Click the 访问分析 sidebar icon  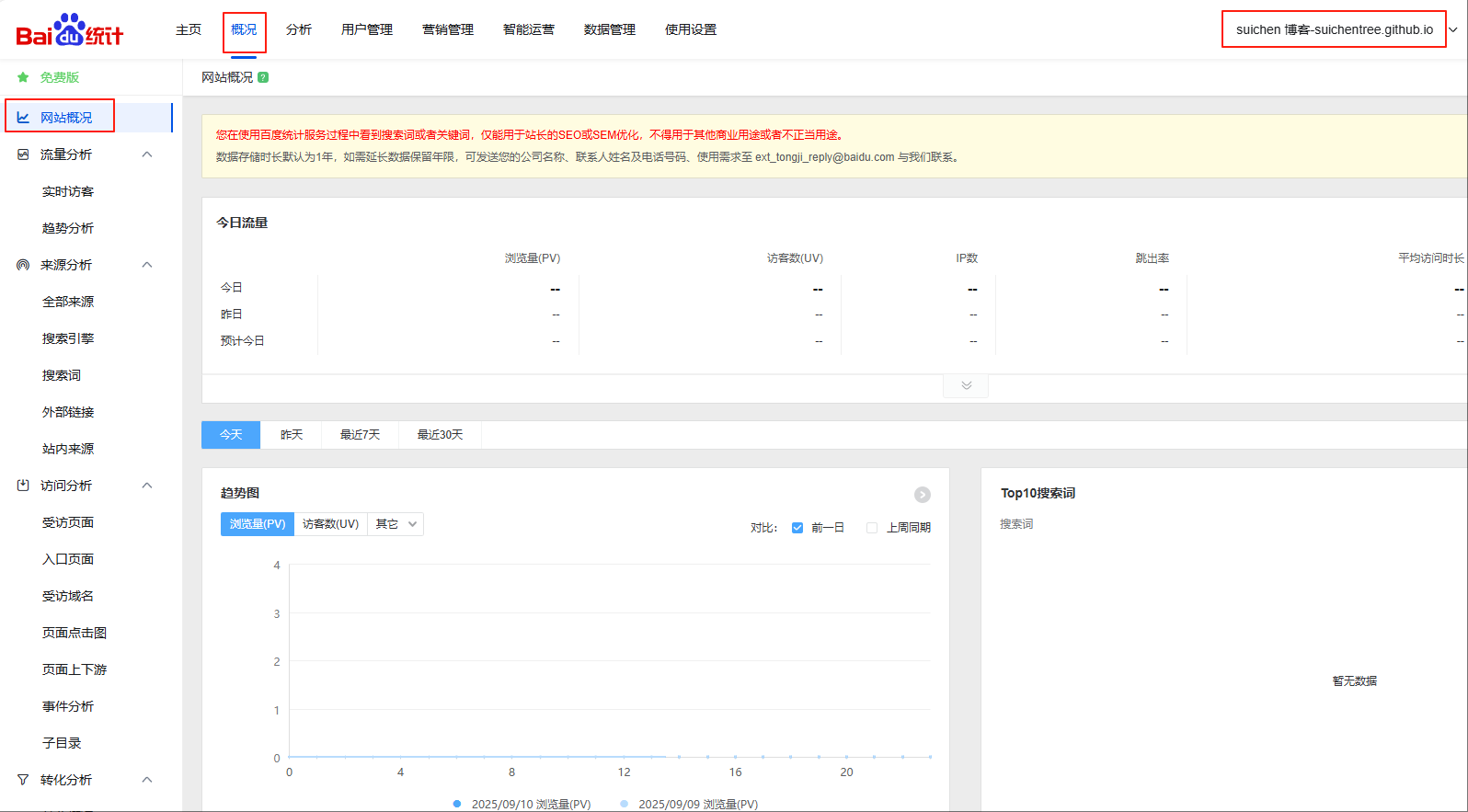(x=23, y=486)
